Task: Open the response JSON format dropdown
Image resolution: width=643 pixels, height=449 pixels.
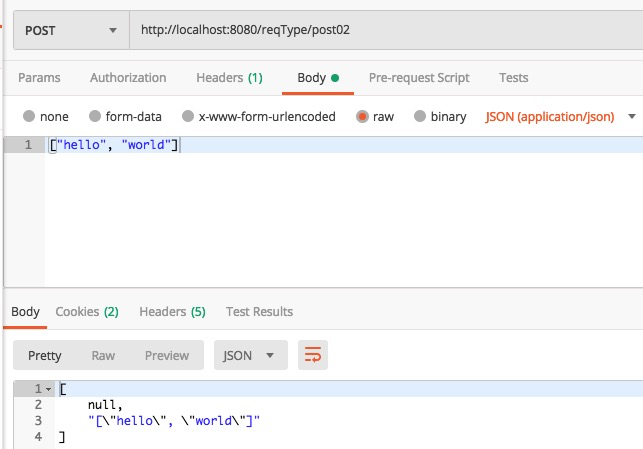Action: [251, 355]
